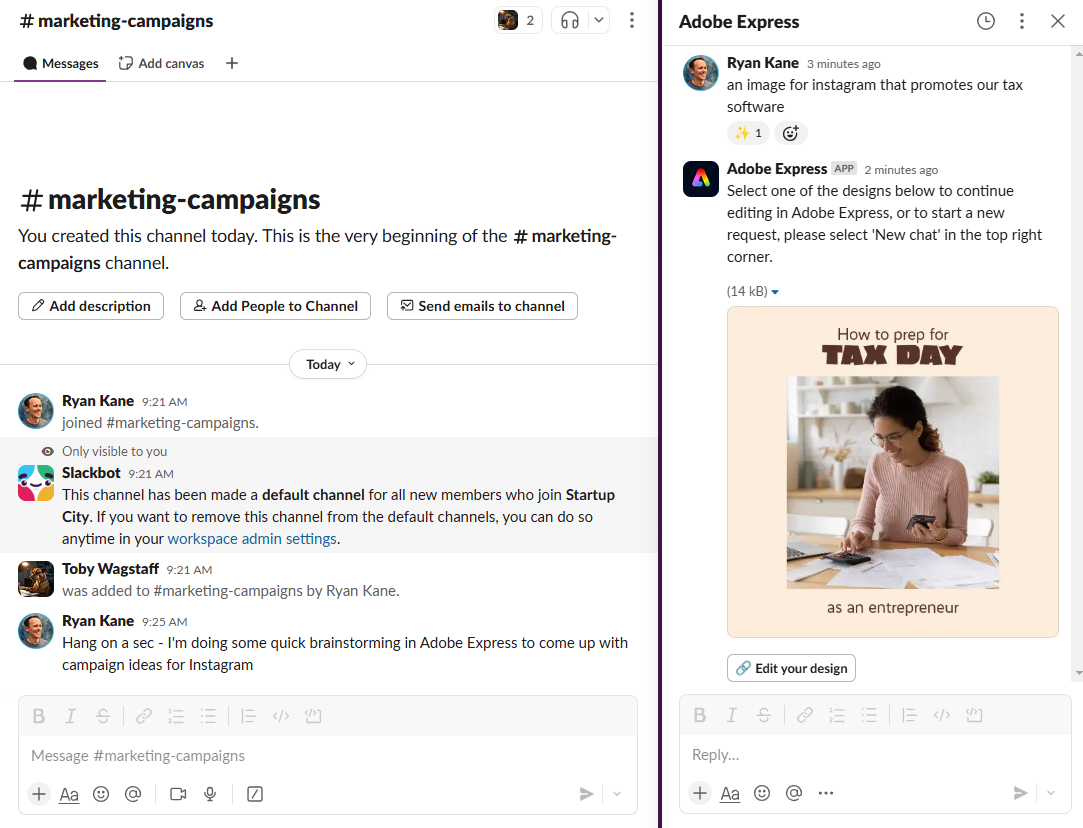Open emoji picker in channel composer
The height and width of the screenshot is (828, 1083).
(101, 794)
